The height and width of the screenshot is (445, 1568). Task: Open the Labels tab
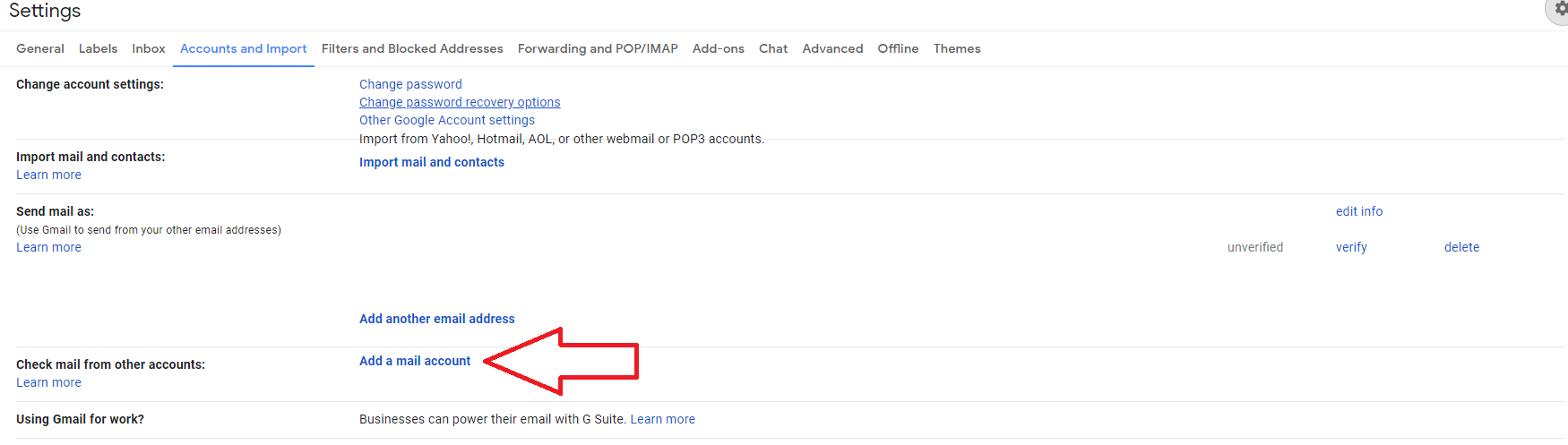tap(98, 48)
